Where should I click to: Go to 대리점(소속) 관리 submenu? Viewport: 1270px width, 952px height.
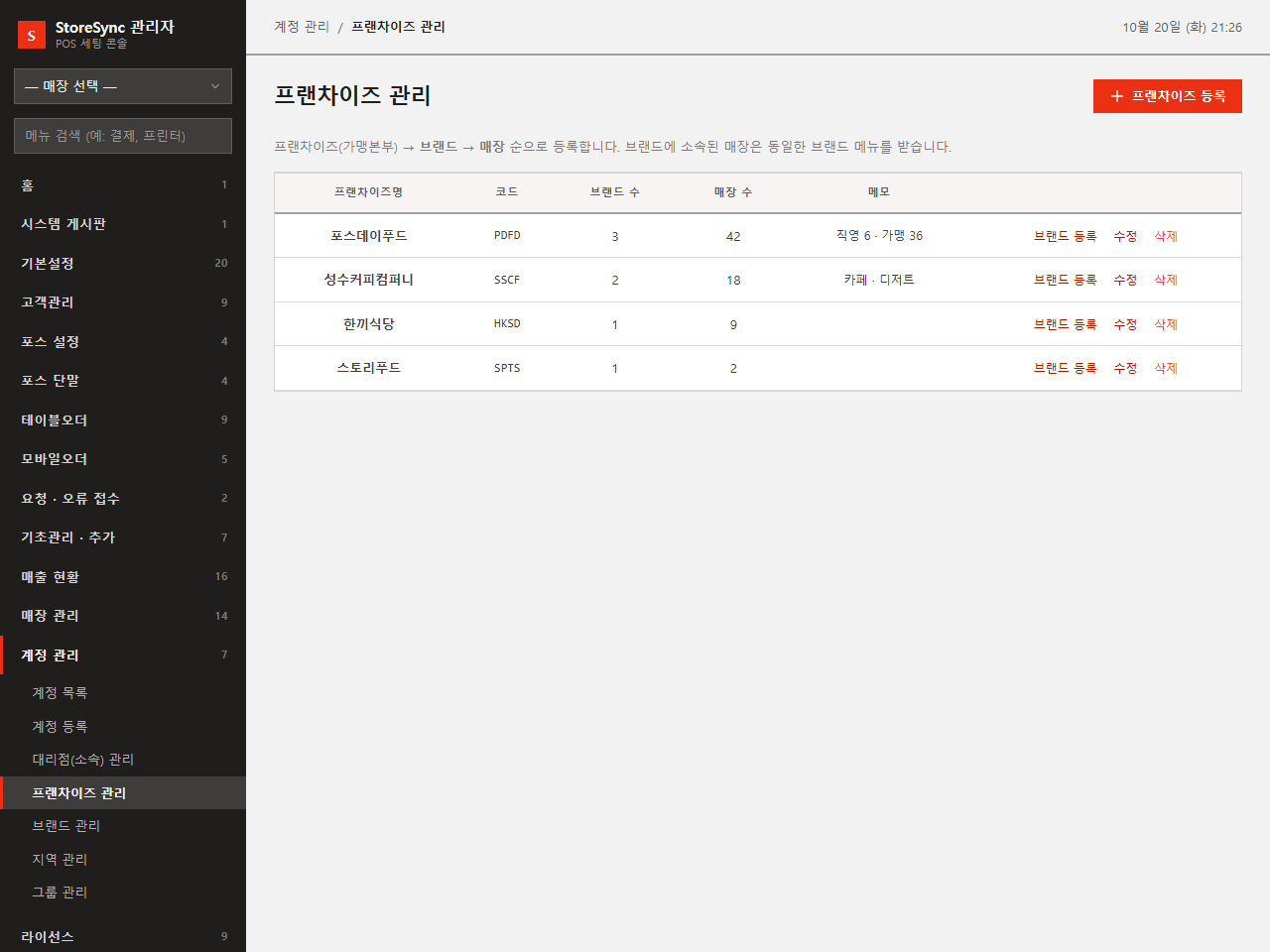pyautogui.click(x=123, y=760)
